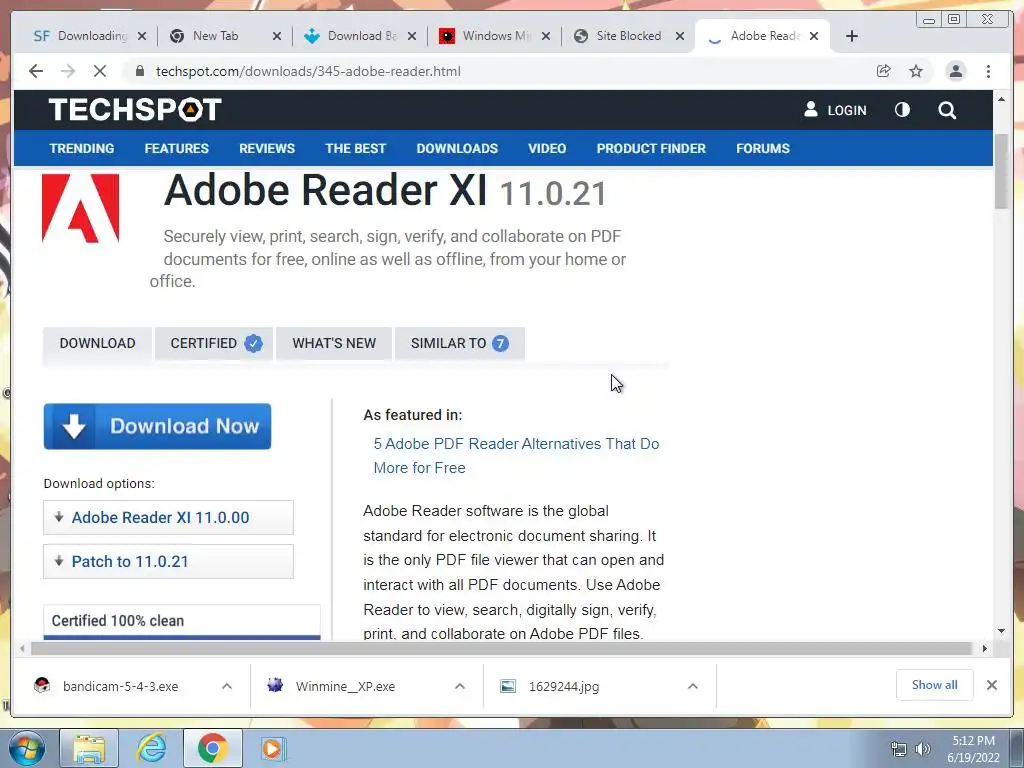Open FEATURES in TechSpot navigation
Image resolution: width=1024 pixels, height=768 pixels.
[x=176, y=148]
